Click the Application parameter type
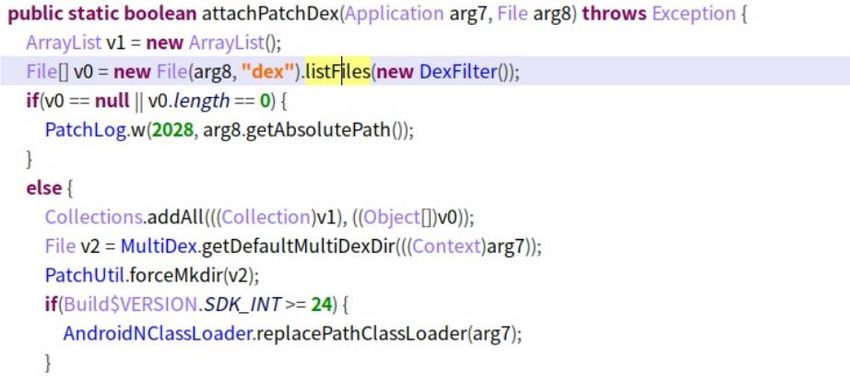 coord(394,14)
